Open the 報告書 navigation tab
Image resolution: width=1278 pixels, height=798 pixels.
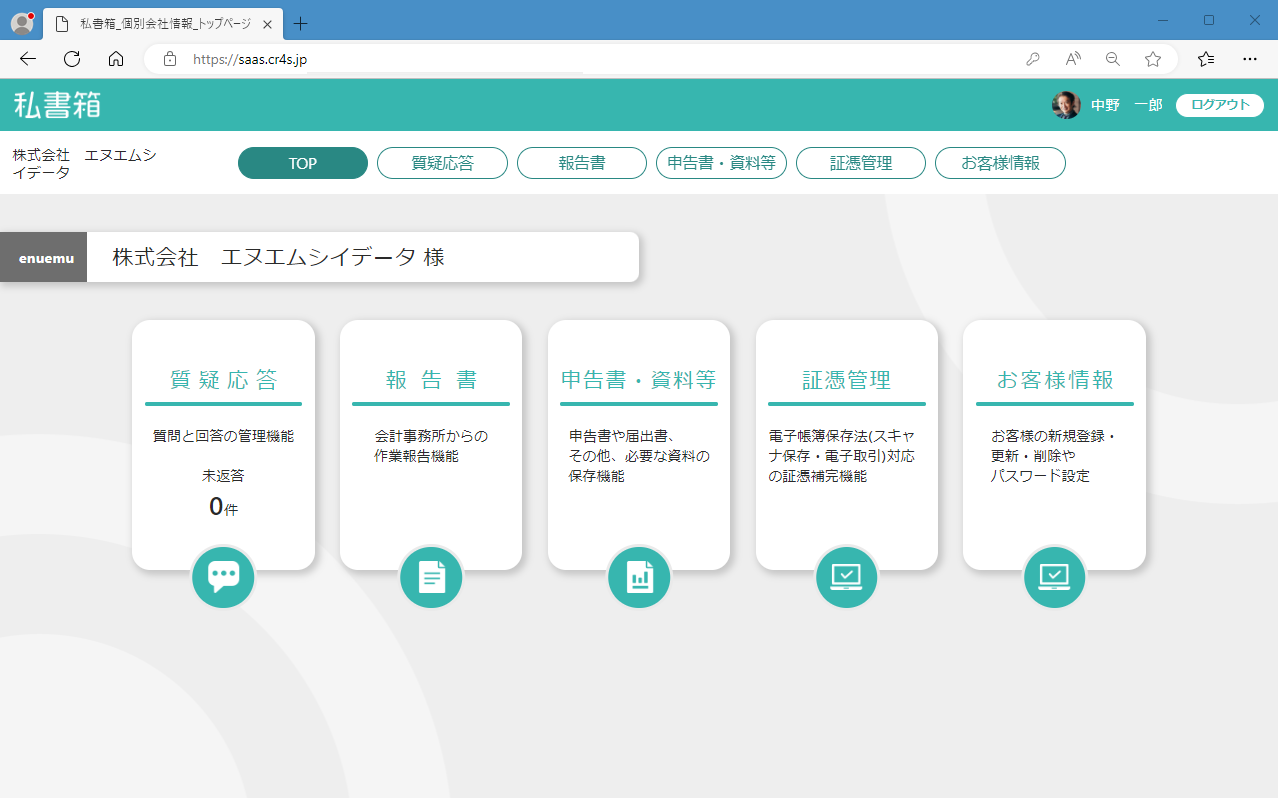point(582,163)
